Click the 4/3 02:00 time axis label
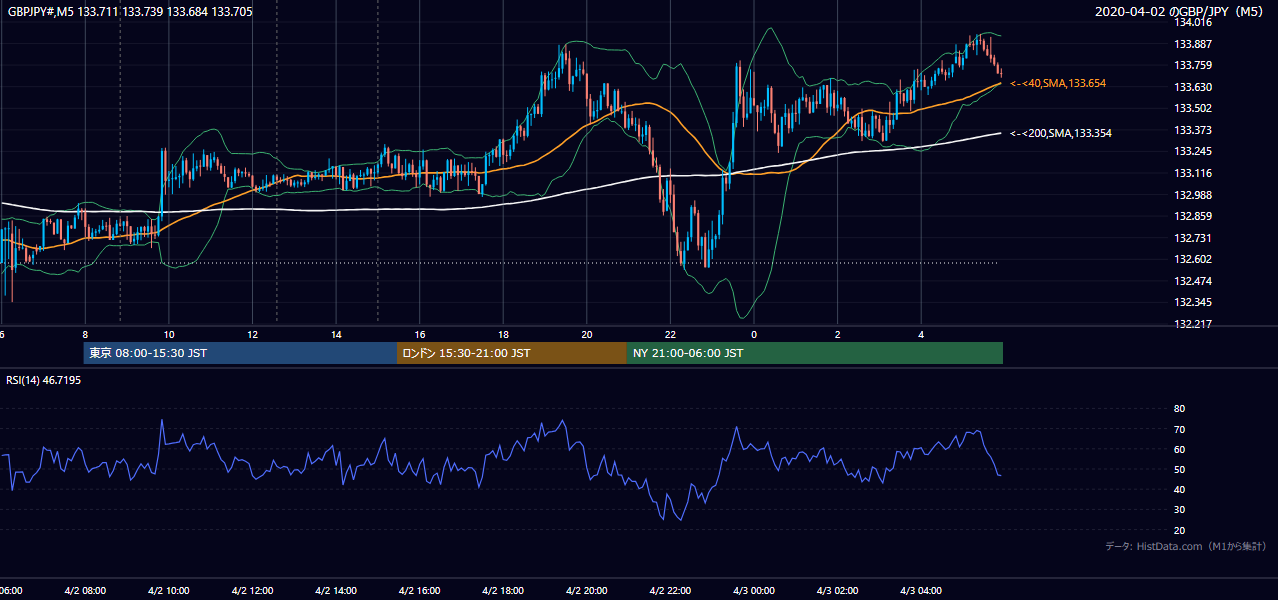The width and height of the screenshot is (1278, 600). (x=838, y=591)
